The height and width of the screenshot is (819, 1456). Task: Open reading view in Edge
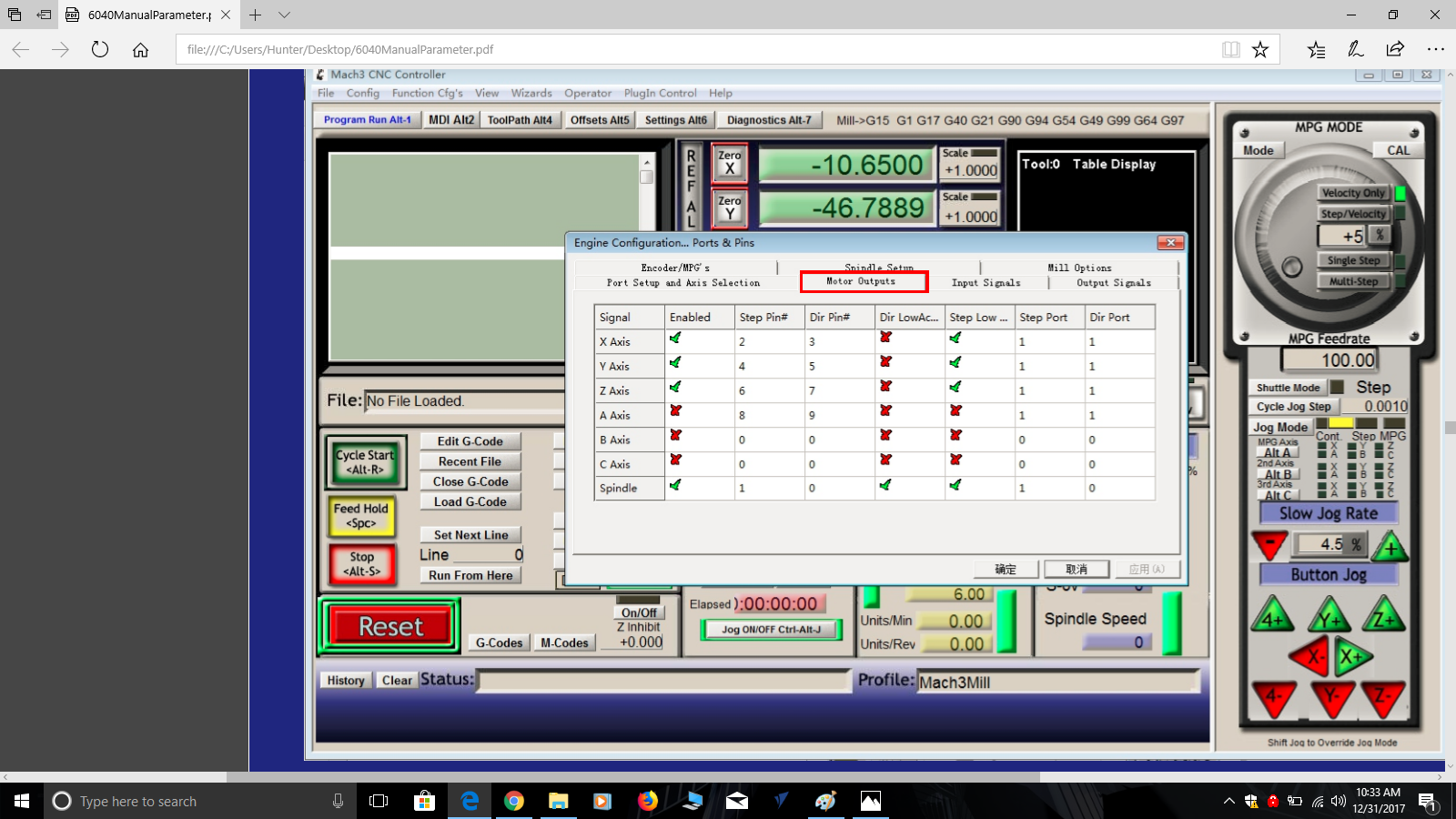[1230, 49]
